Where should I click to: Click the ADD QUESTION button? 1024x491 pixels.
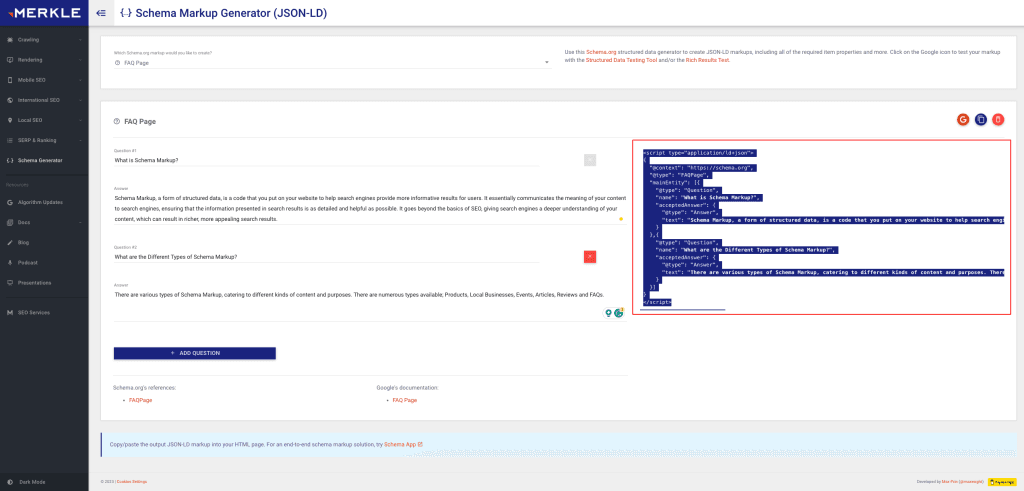[195, 353]
